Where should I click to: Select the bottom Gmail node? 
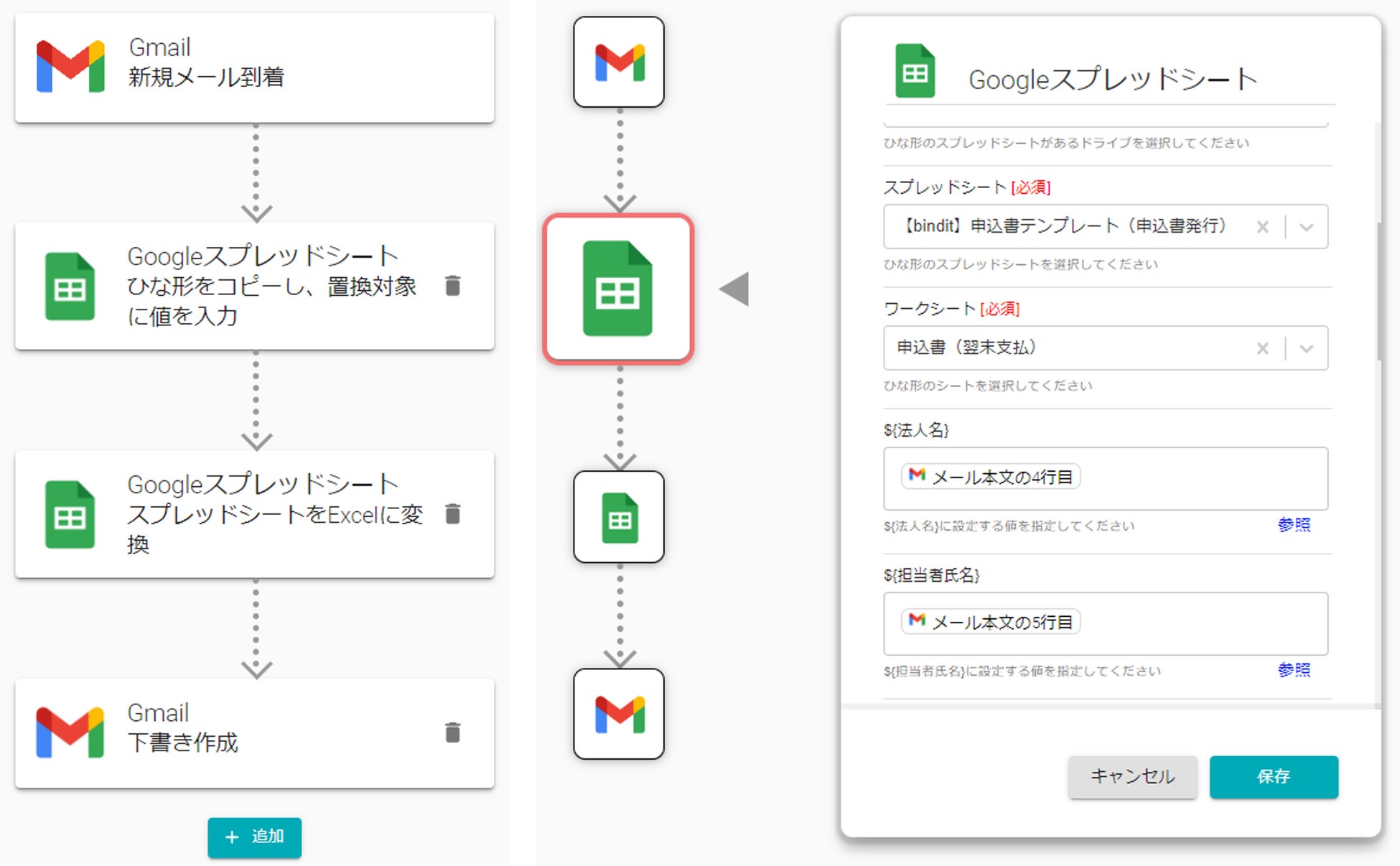coord(619,714)
